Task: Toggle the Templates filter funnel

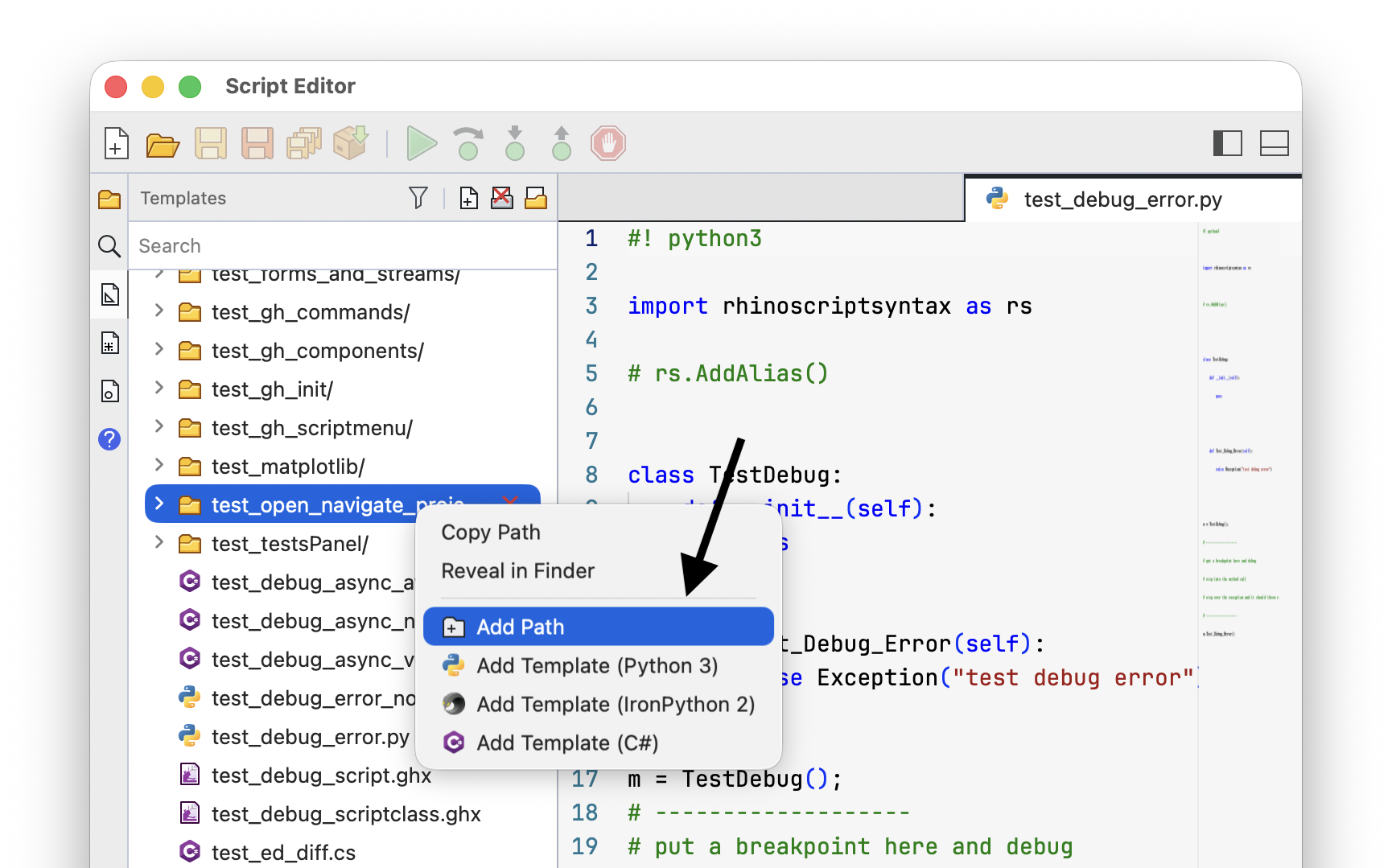Action: [418, 198]
